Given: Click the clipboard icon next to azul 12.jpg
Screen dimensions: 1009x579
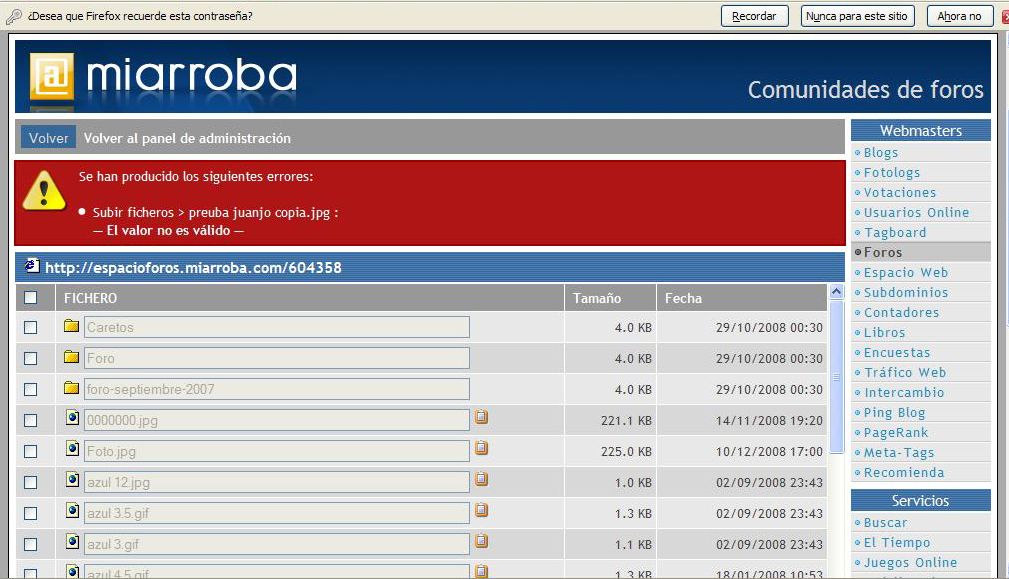Looking at the screenshot, I should point(481,479).
